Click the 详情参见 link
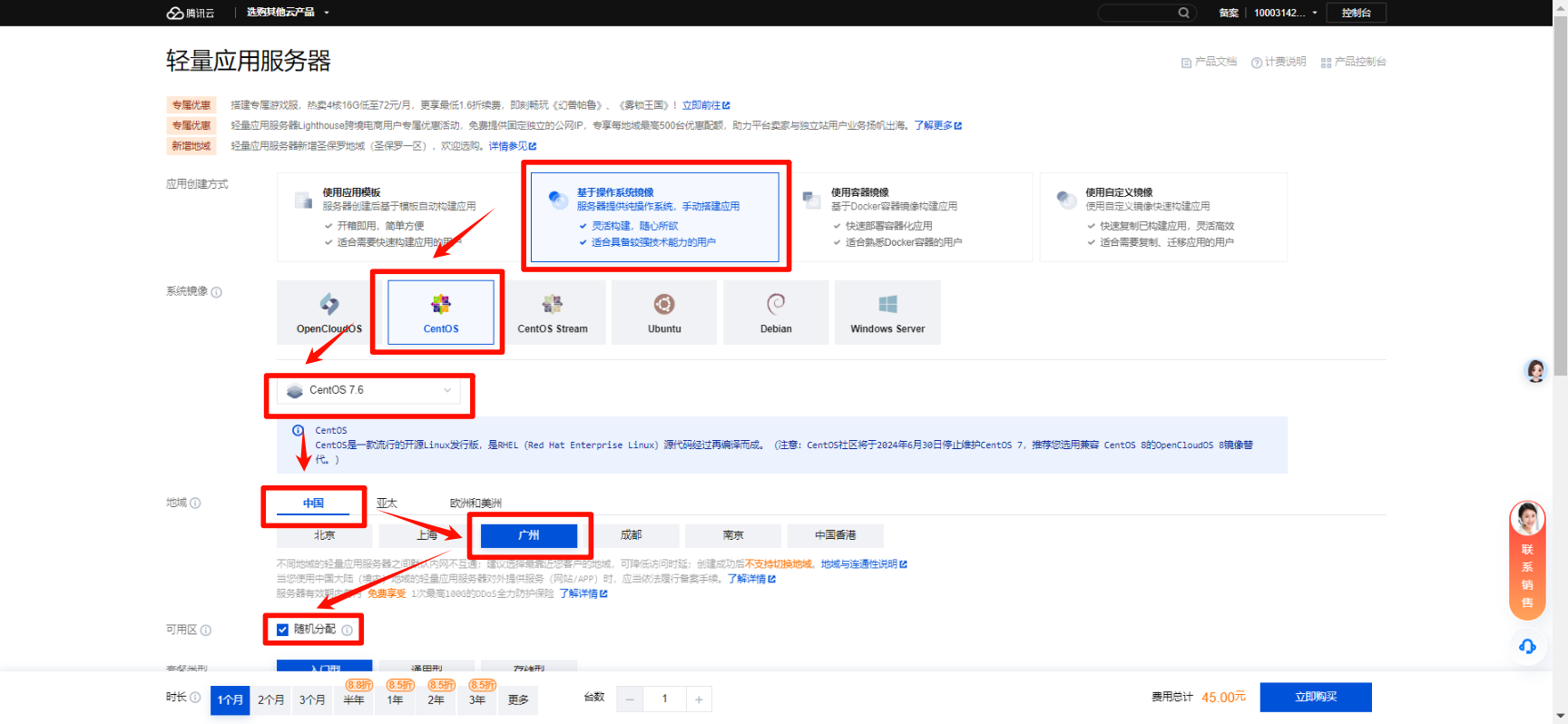Image resolution: width=1568 pixels, height=724 pixels. [513, 146]
